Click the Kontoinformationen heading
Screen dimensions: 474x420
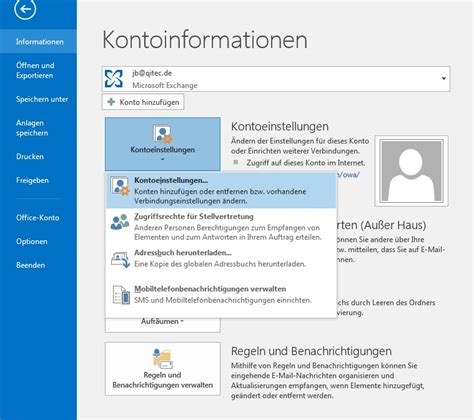[205, 40]
